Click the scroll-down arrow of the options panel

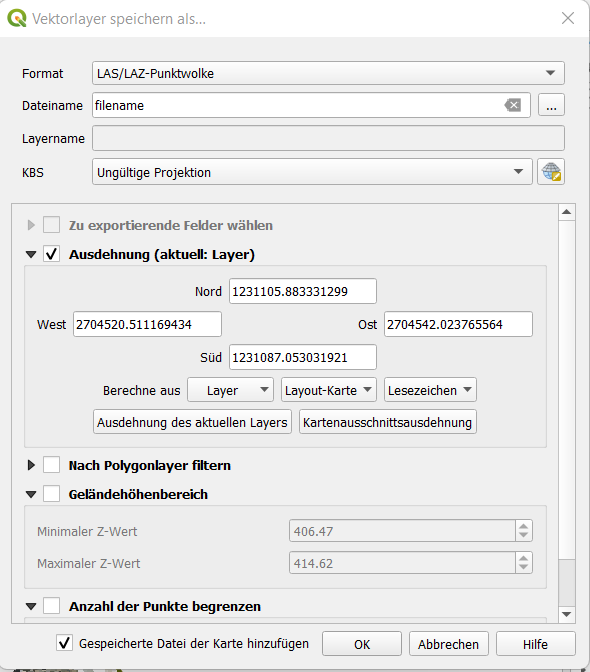click(x=566, y=615)
